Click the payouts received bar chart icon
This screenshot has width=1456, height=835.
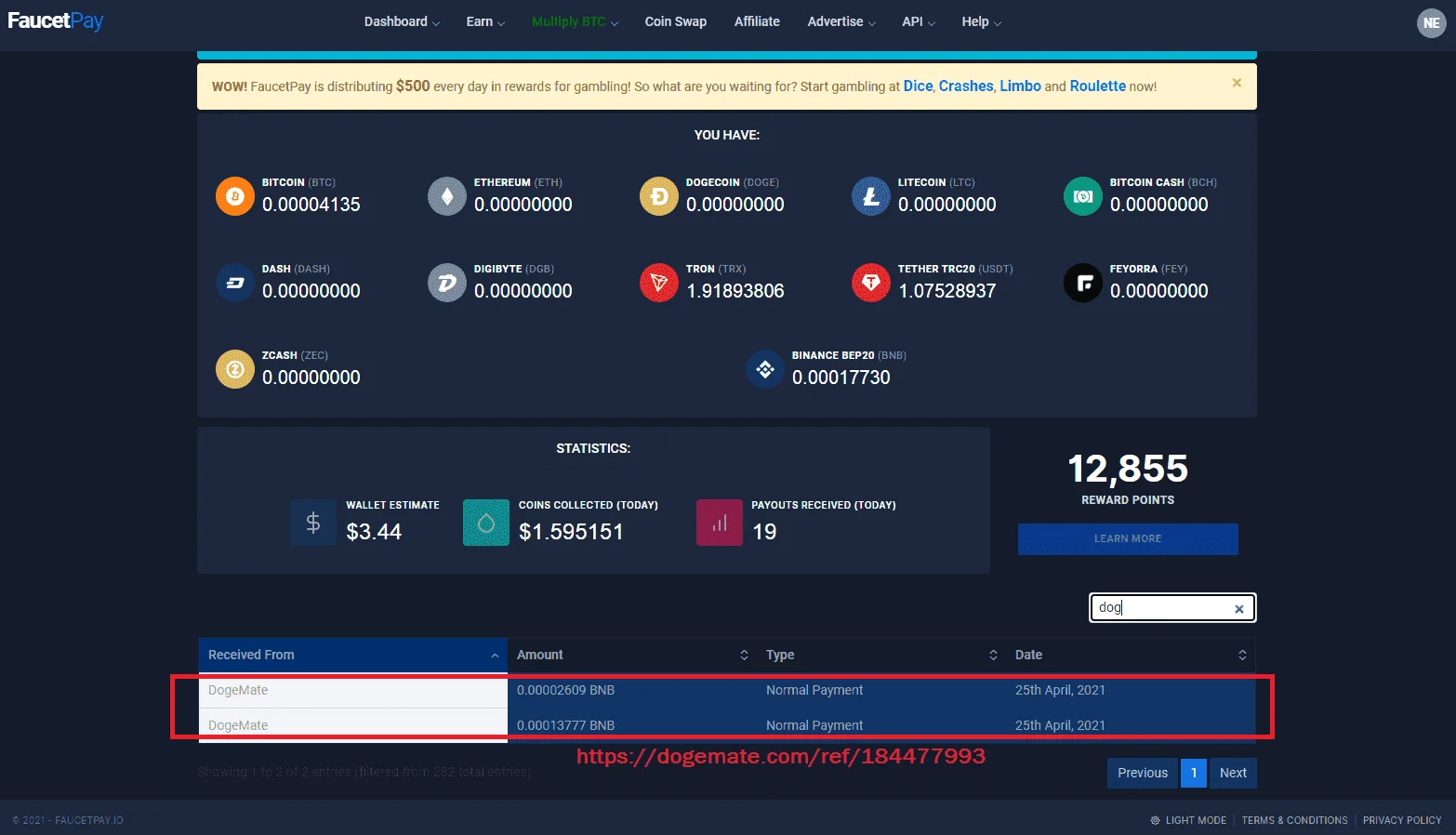720,523
